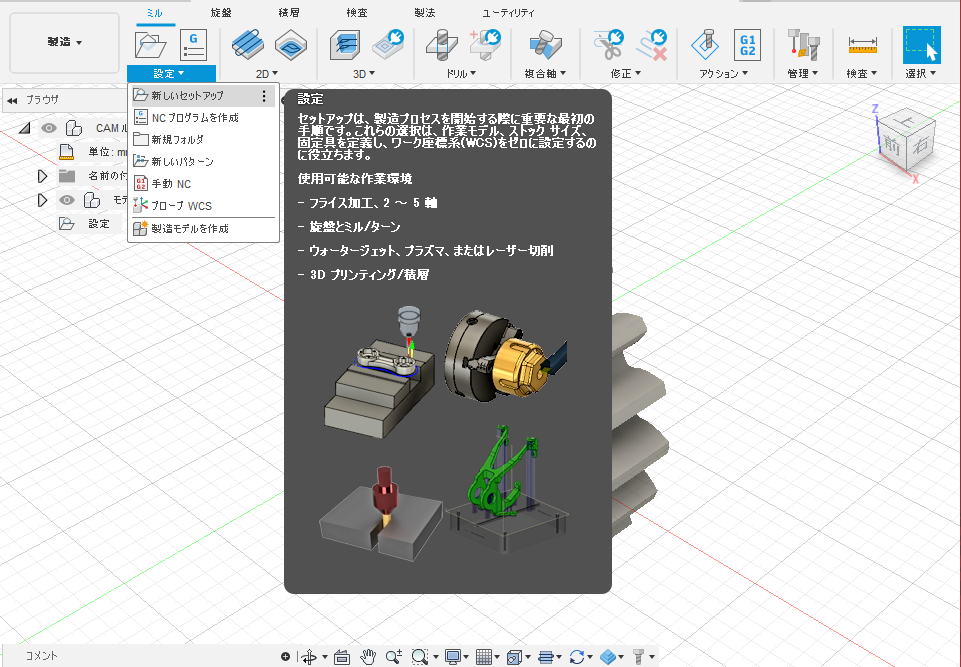Click the grid and snaps icon
The width and height of the screenshot is (961, 667).
pos(484,657)
